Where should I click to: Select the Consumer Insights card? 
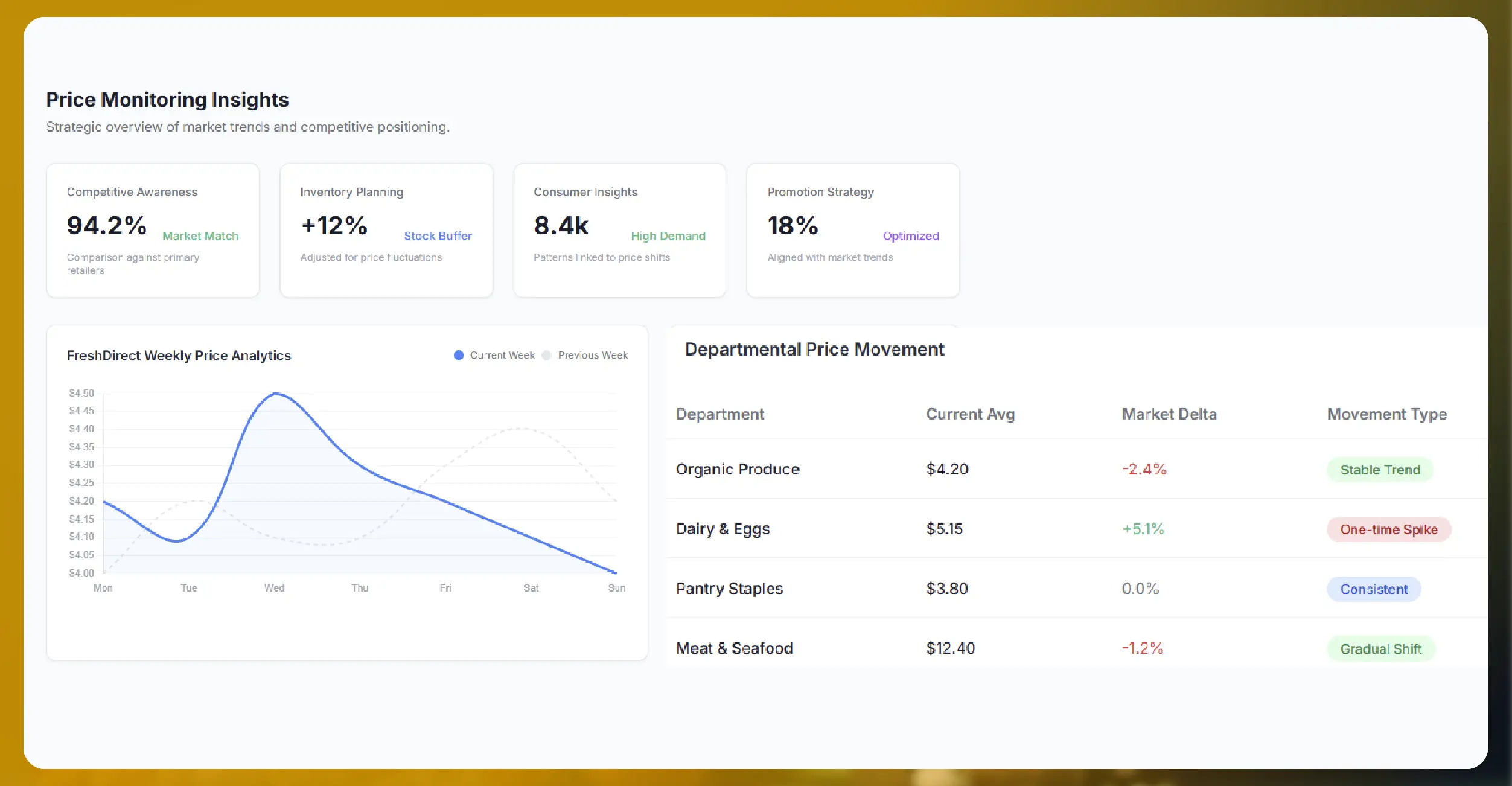[x=619, y=231]
